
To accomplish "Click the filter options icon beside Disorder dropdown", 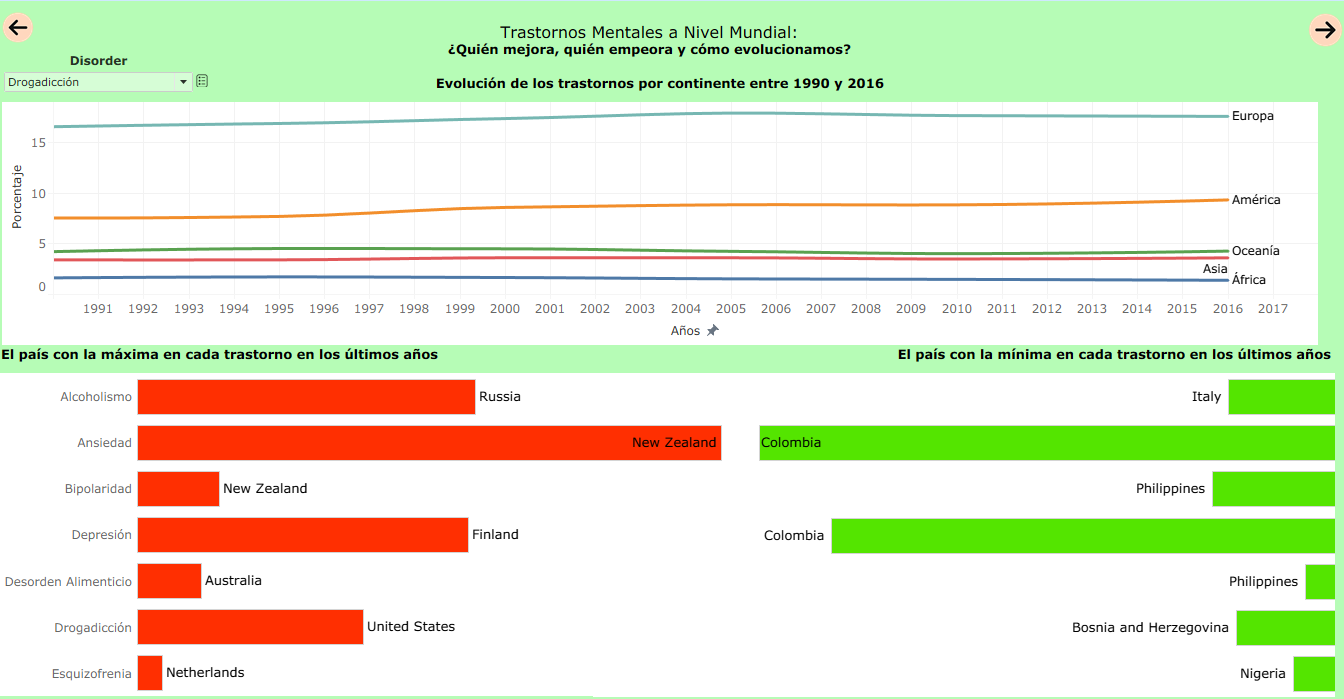I will click(202, 81).
